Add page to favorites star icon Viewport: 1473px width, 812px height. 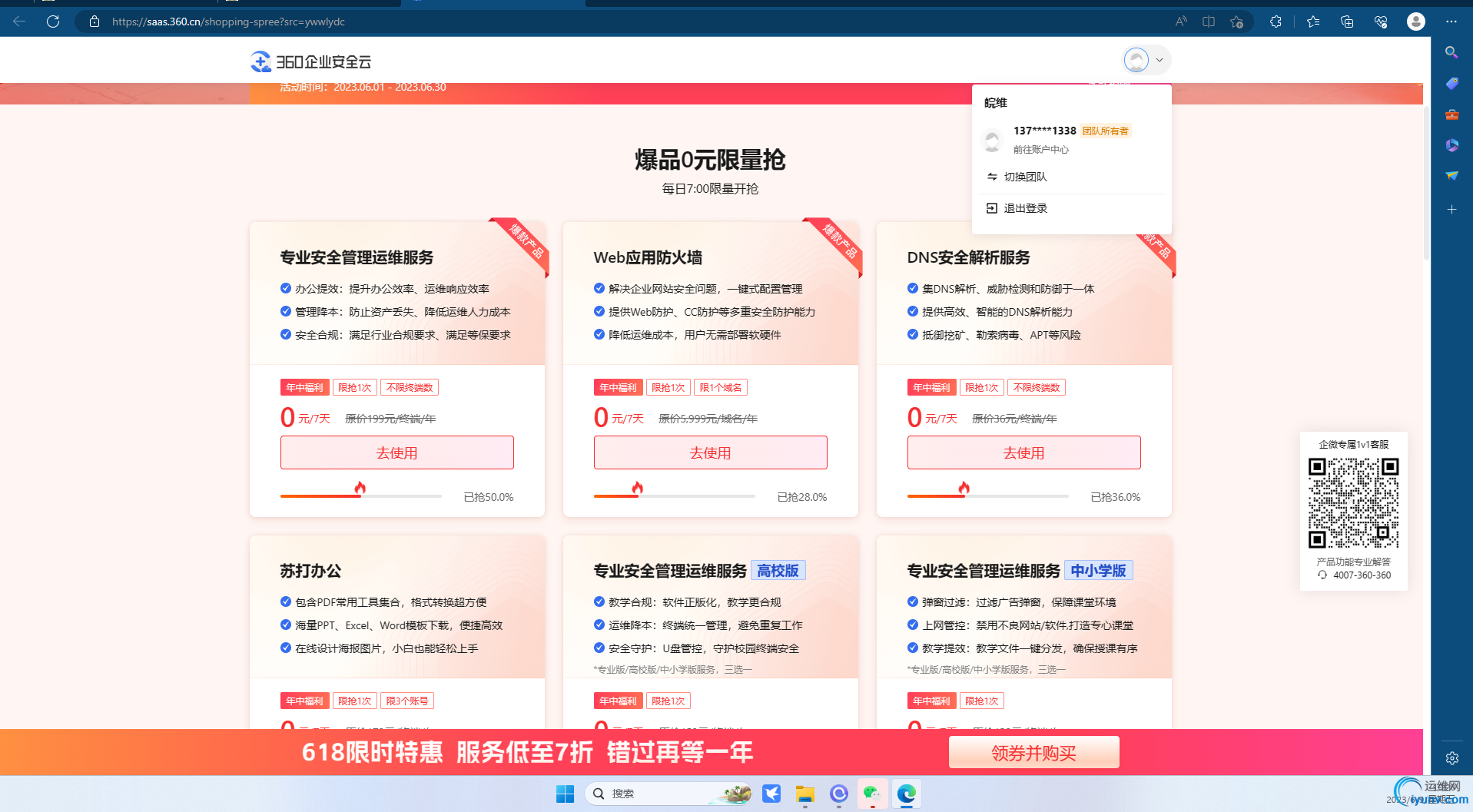pos(1236,22)
